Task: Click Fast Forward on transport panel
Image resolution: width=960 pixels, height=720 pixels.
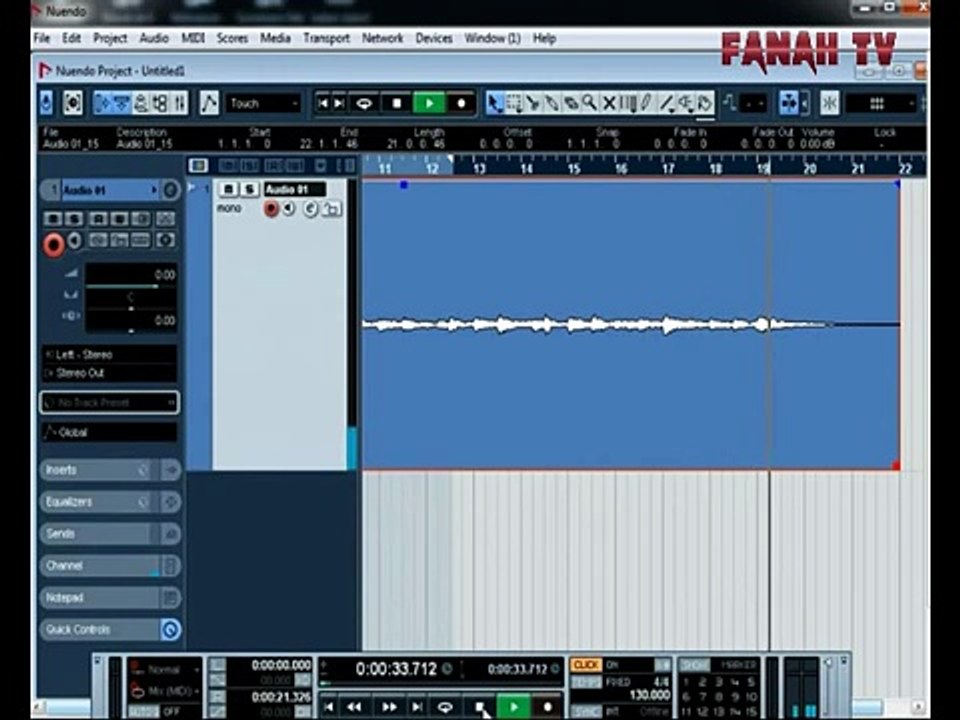Action: click(388, 707)
